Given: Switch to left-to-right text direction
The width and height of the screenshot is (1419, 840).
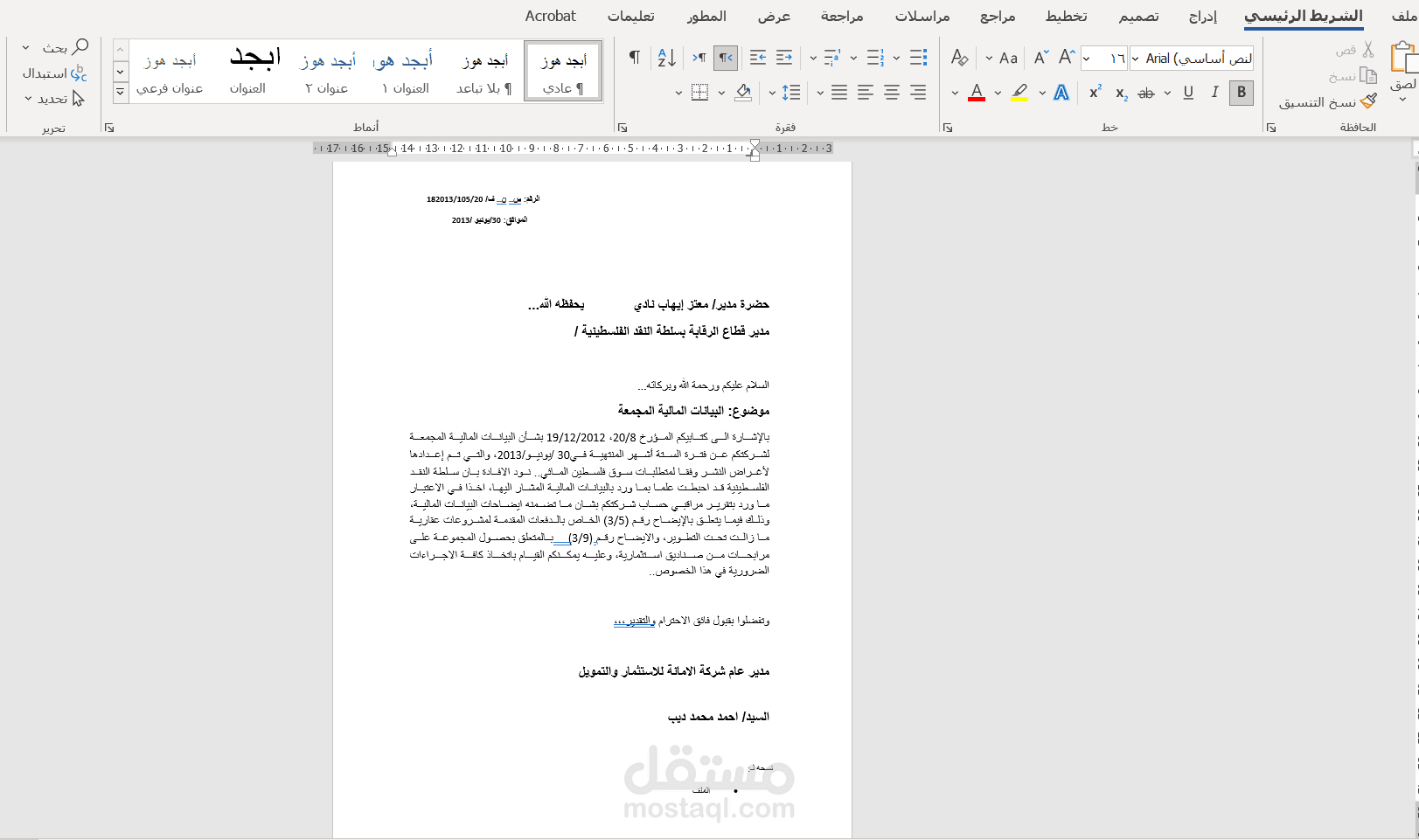Looking at the screenshot, I should pos(699,58).
